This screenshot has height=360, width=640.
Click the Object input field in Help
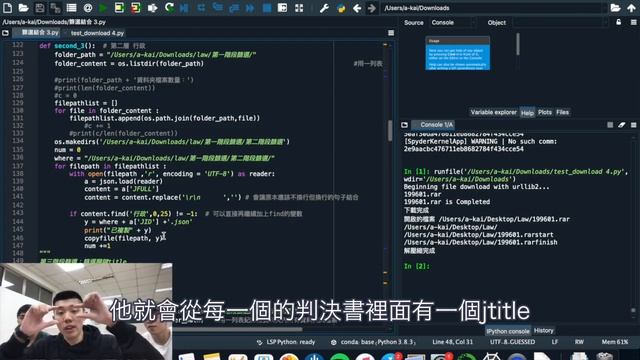pyautogui.click(x=559, y=22)
